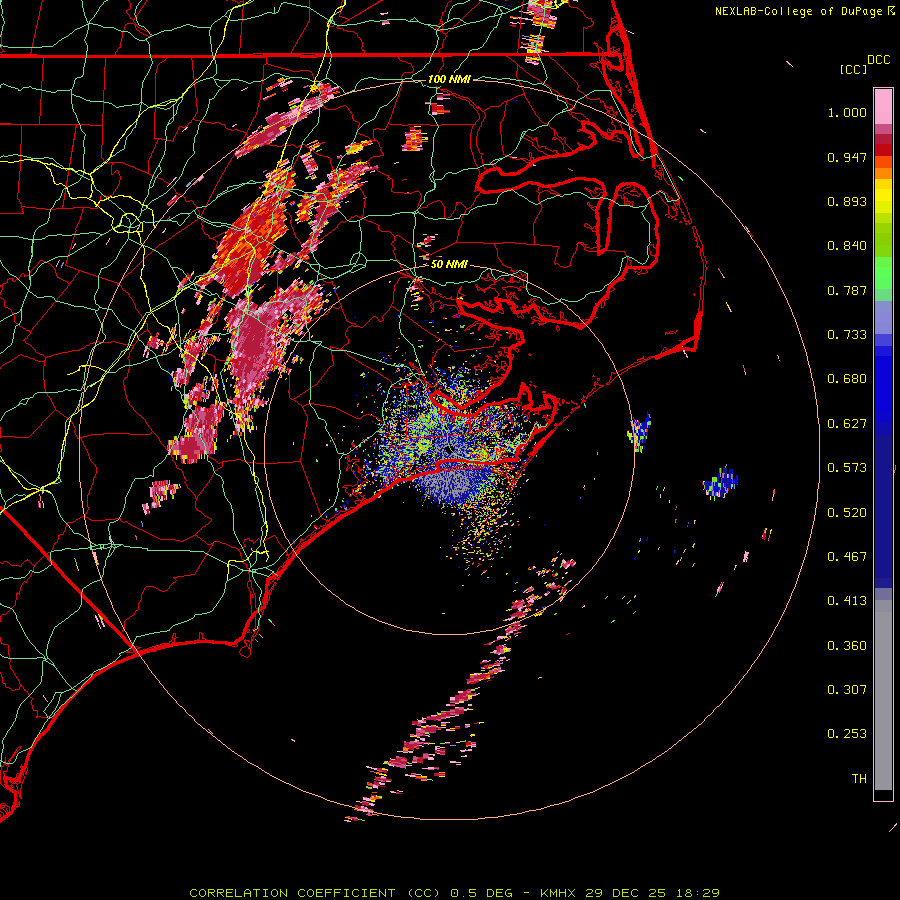Click the 0.840 scale value
The height and width of the screenshot is (900, 900).
coord(847,246)
